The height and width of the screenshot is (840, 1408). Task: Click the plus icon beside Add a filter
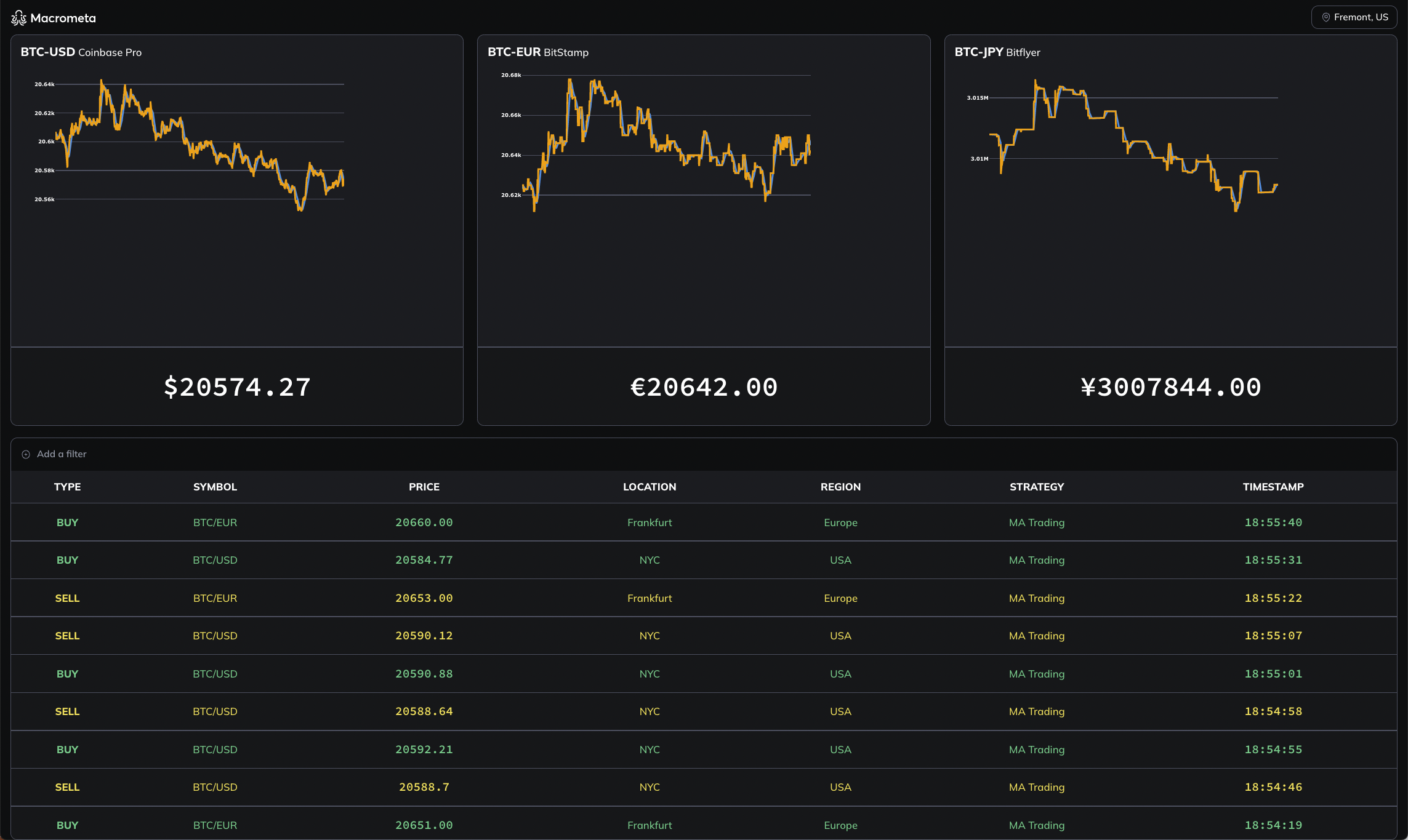coord(26,454)
